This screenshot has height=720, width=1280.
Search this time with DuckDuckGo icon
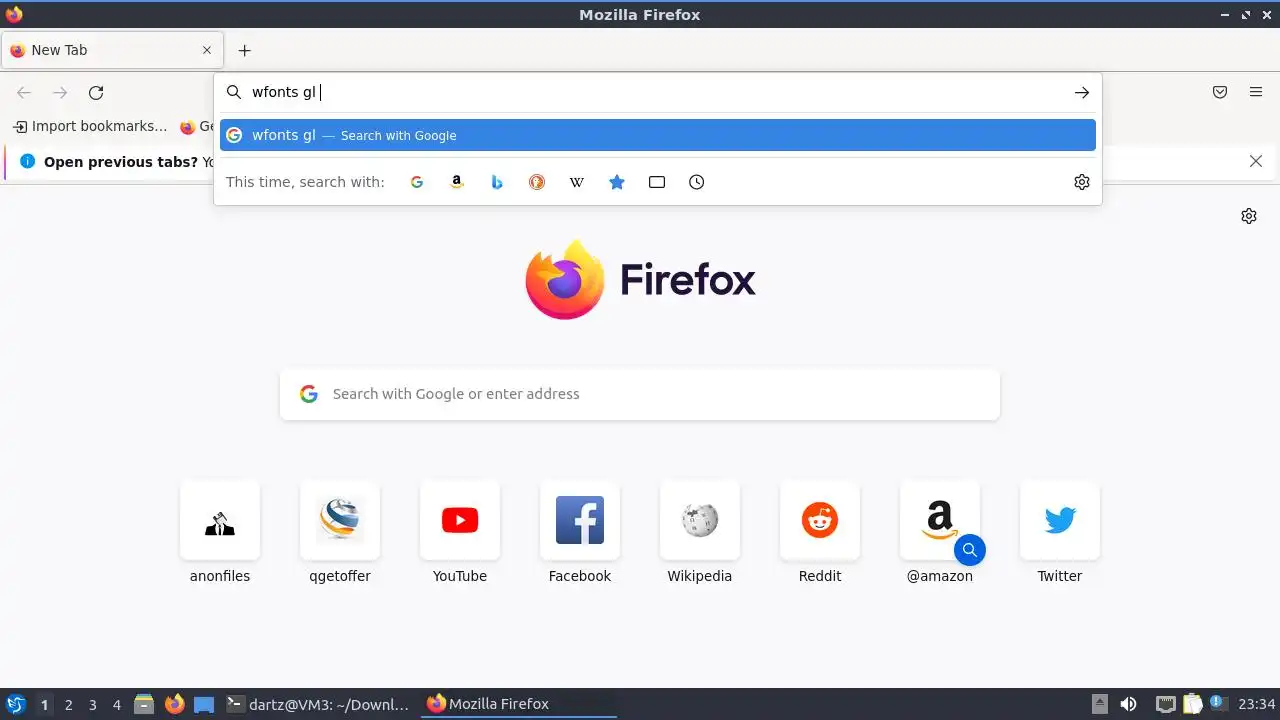coord(537,182)
